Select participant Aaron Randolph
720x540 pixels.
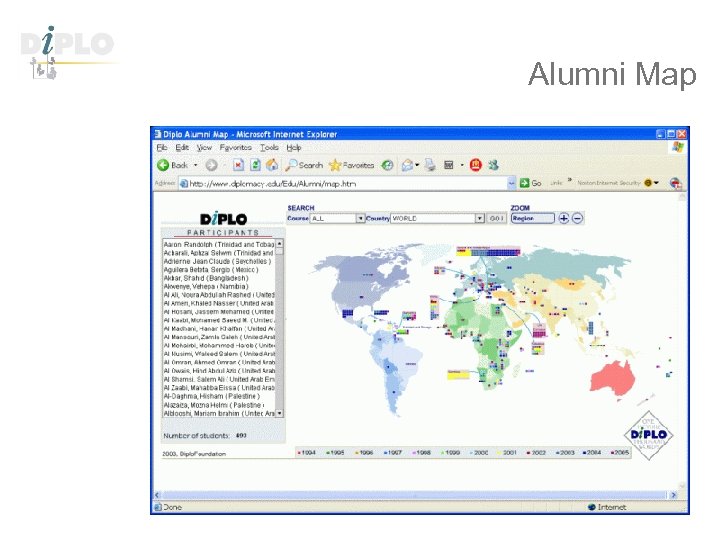point(219,245)
